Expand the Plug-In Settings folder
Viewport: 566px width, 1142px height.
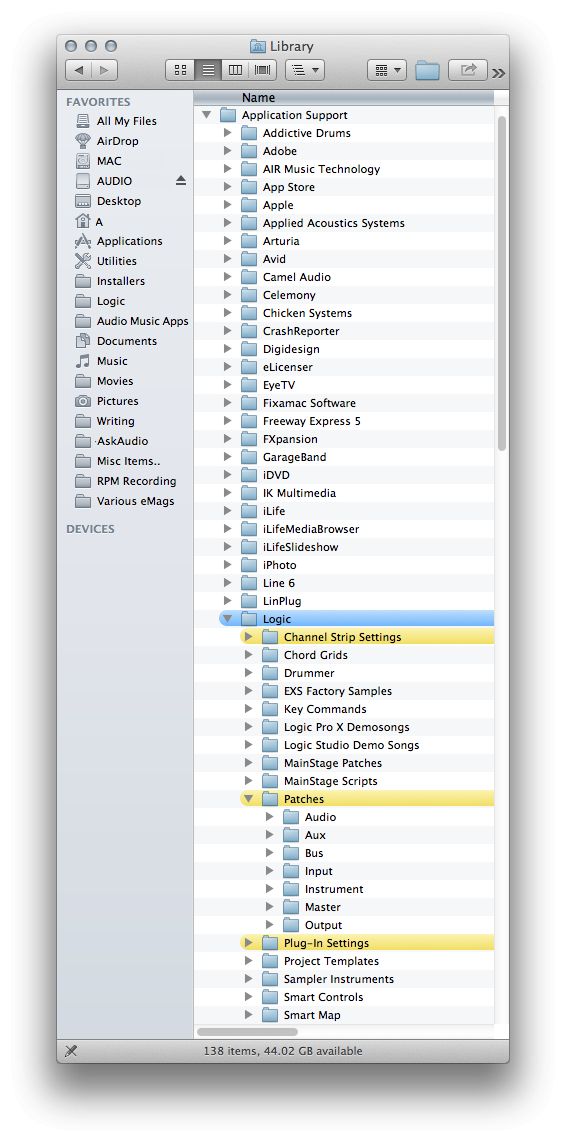(248, 943)
